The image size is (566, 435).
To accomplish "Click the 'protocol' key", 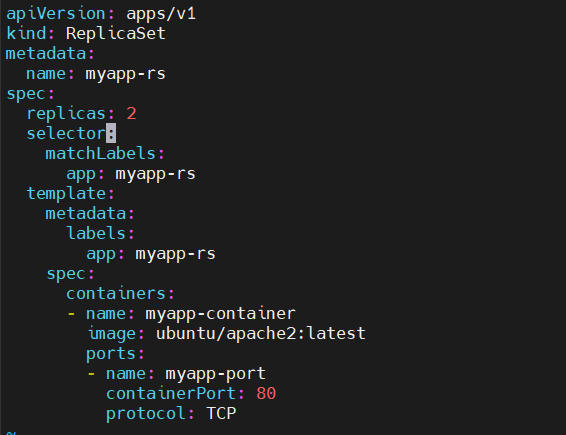I will coord(146,414).
